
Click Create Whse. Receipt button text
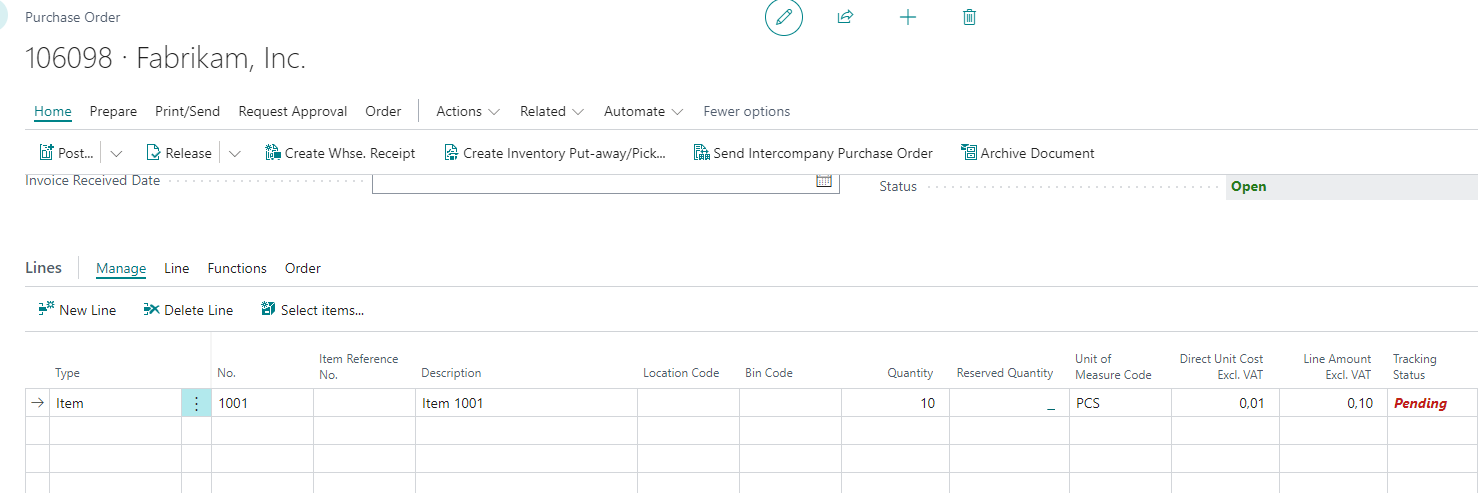click(350, 153)
